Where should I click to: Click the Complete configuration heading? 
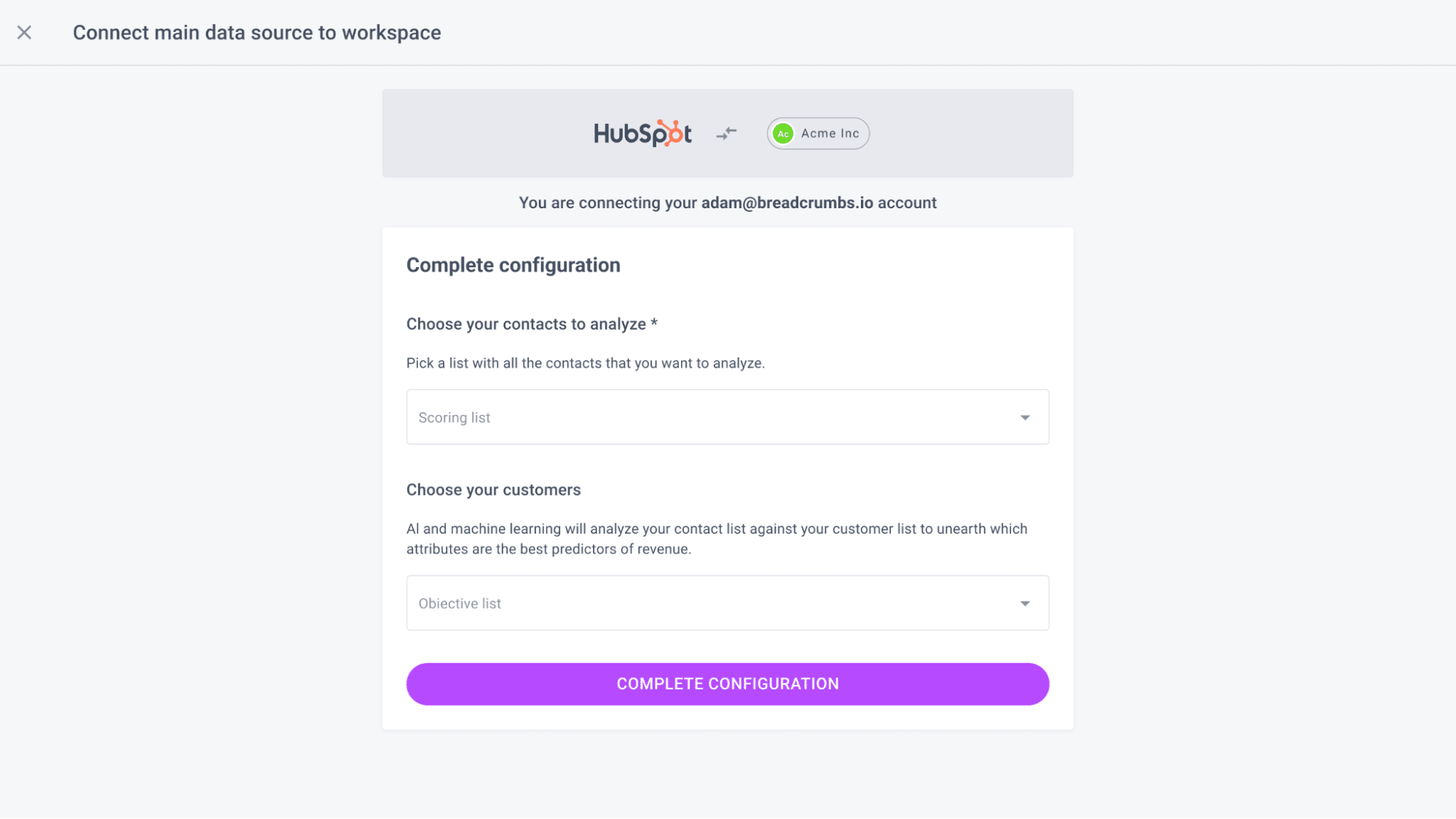click(x=513, y=265)
